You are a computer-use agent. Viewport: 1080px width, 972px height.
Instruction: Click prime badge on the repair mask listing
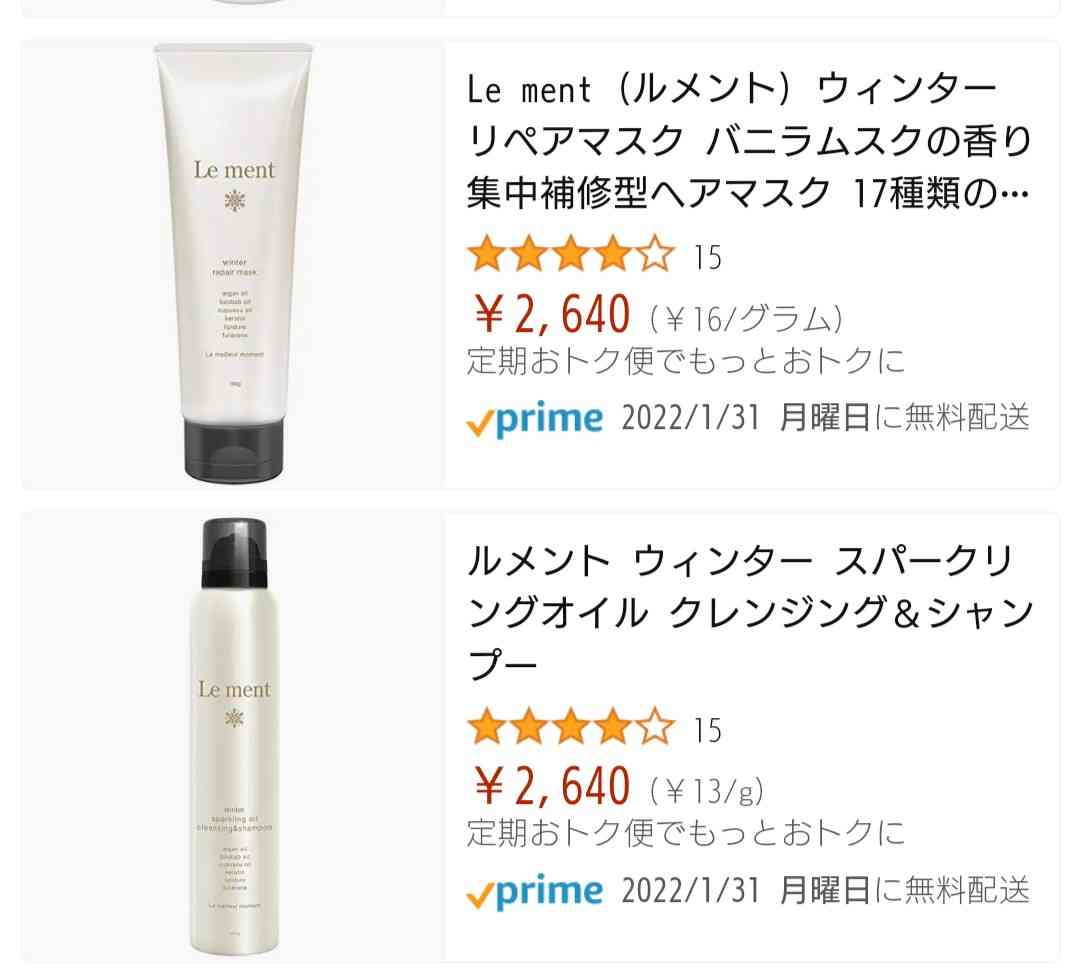click(x=535, y=418)
